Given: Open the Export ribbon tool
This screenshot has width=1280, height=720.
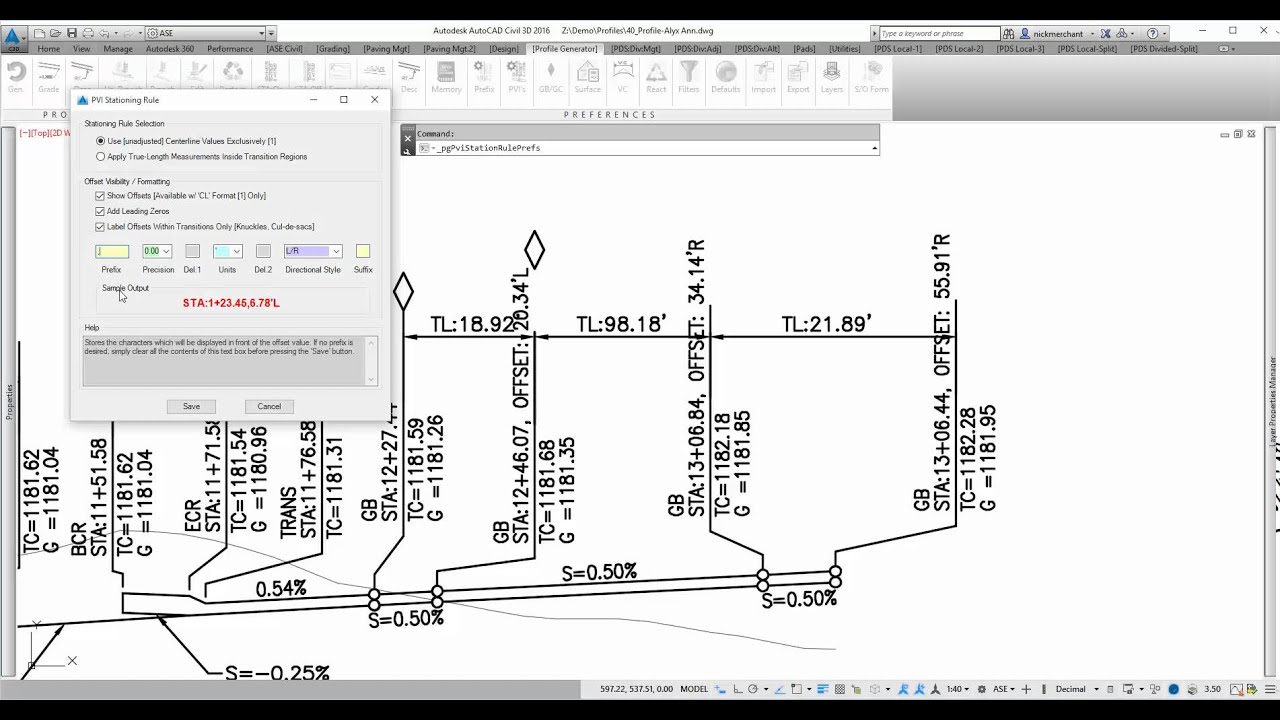Looking at the screenshot, I should [x=798, y=77].
